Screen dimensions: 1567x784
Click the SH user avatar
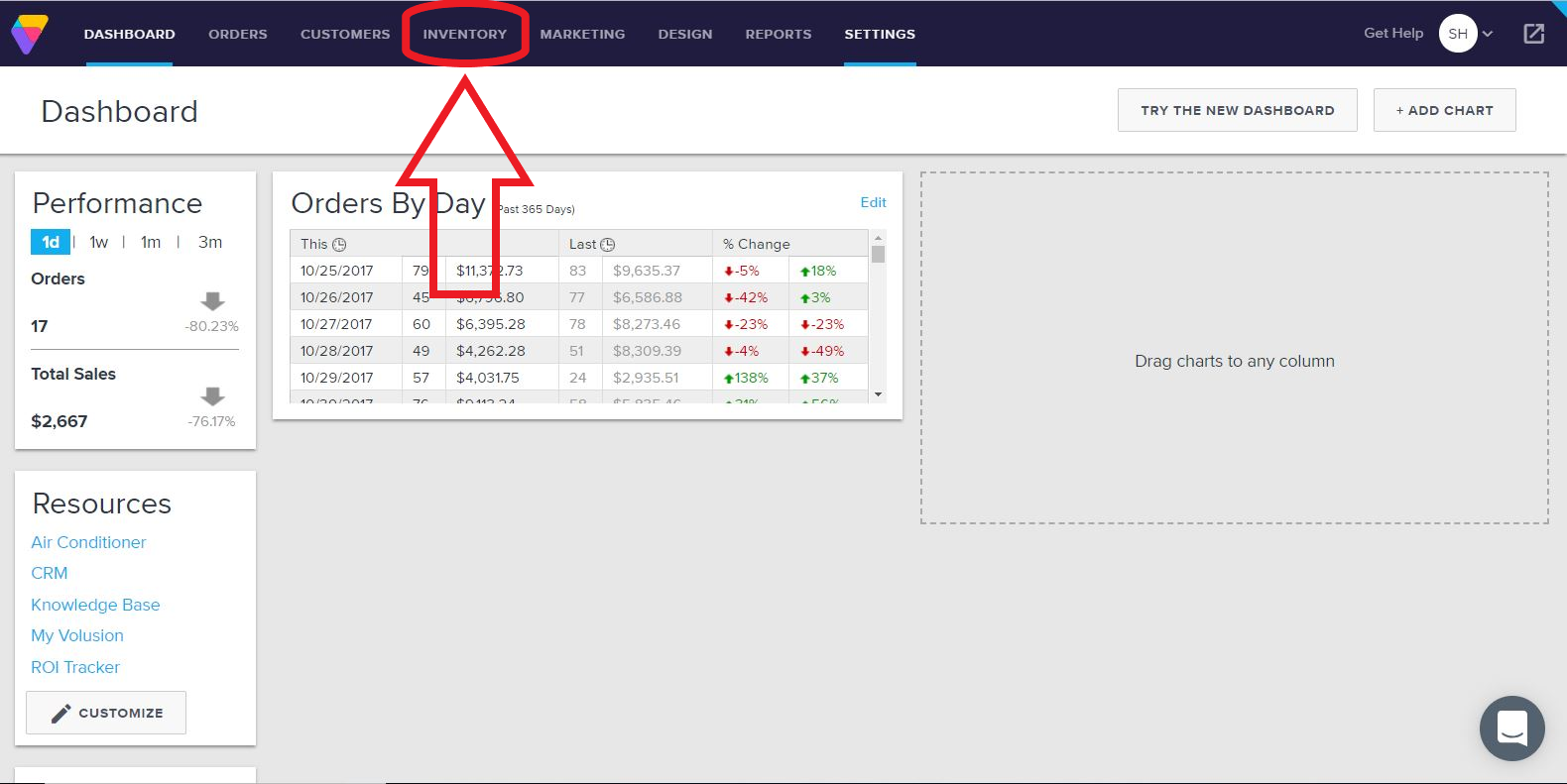click(1457, 34)
